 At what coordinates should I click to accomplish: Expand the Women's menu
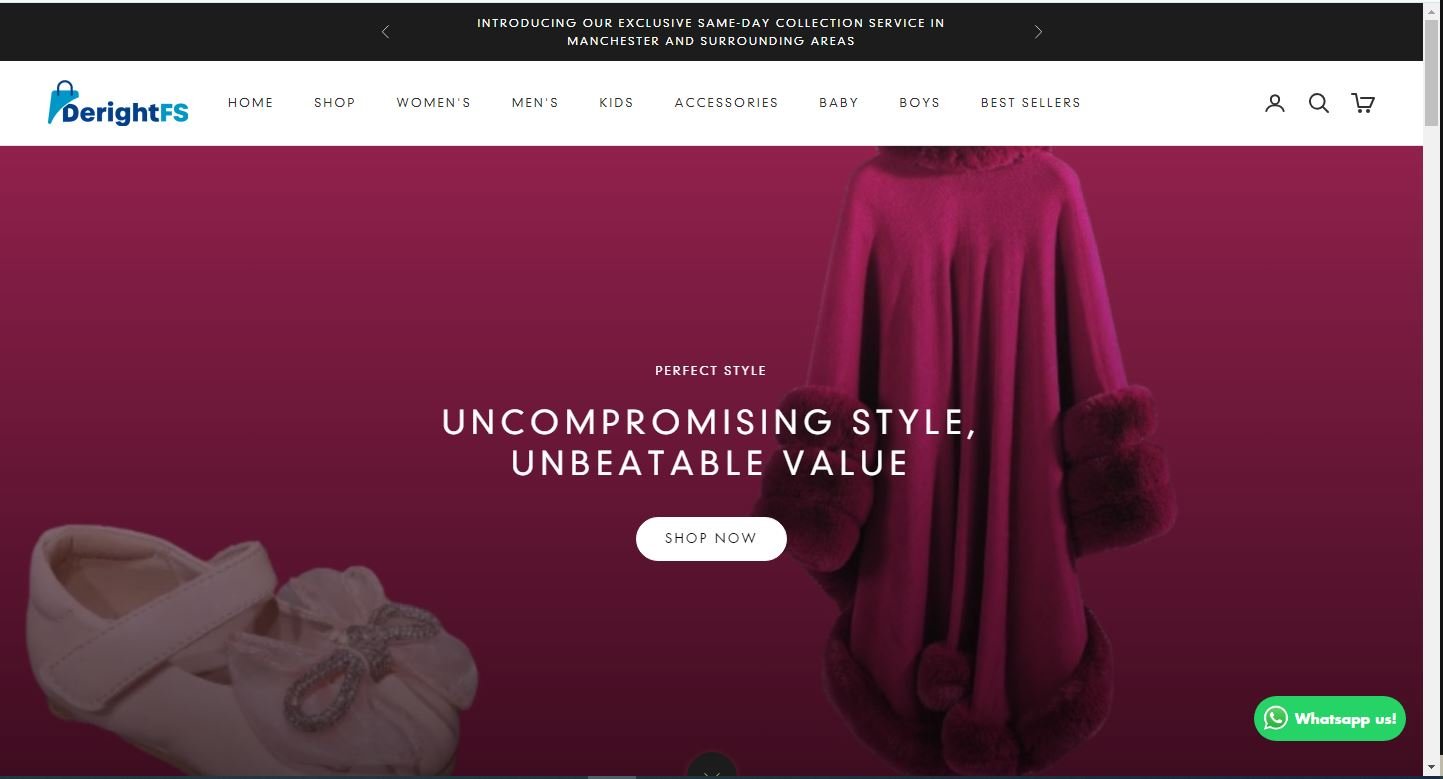coord(434,103)
